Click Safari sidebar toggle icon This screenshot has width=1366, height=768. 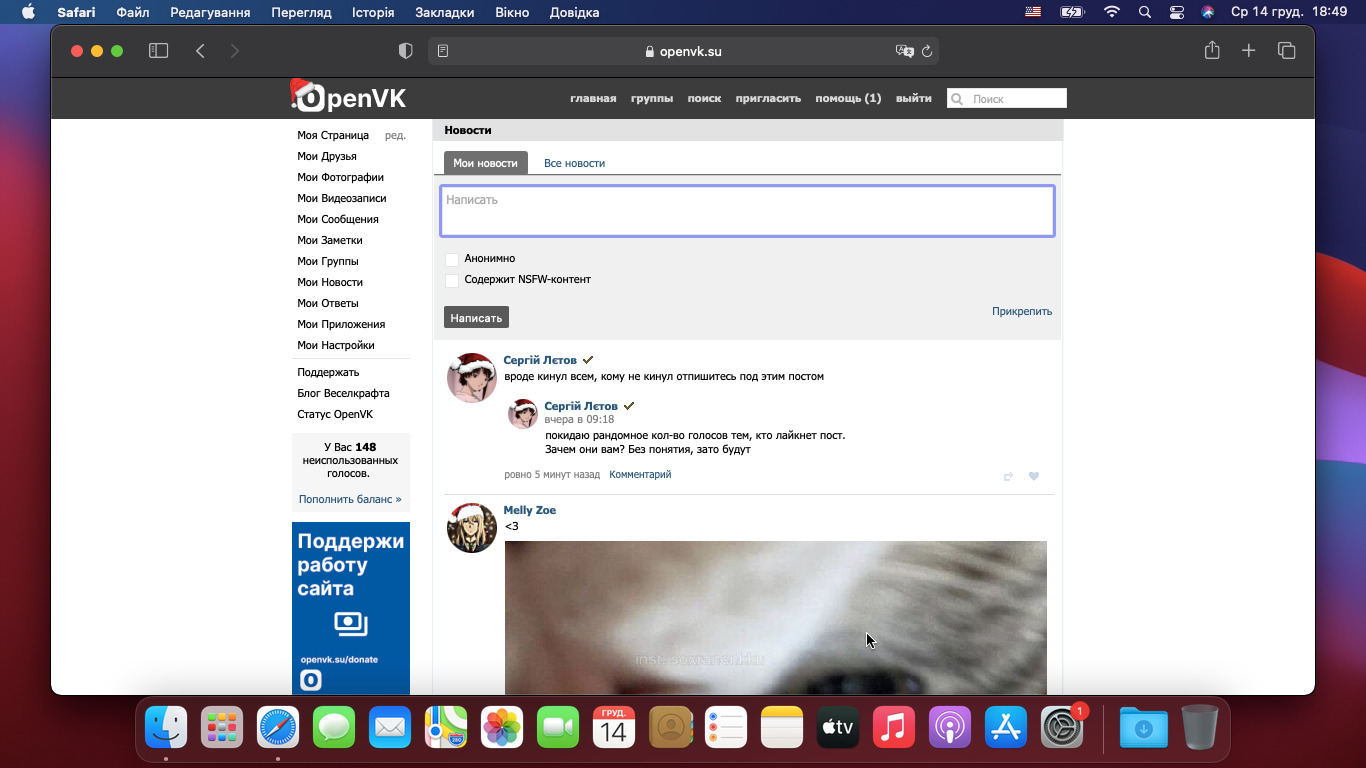pos(158,51)
